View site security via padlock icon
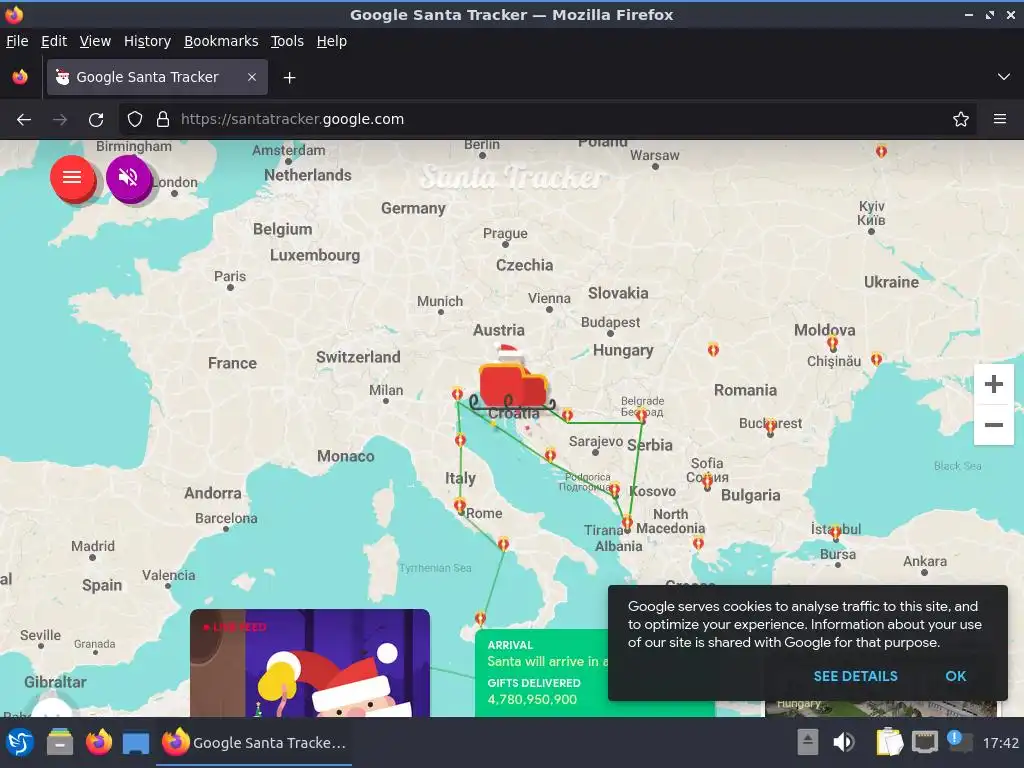This screenshot has height=768, width=1024. click(163, 120)
